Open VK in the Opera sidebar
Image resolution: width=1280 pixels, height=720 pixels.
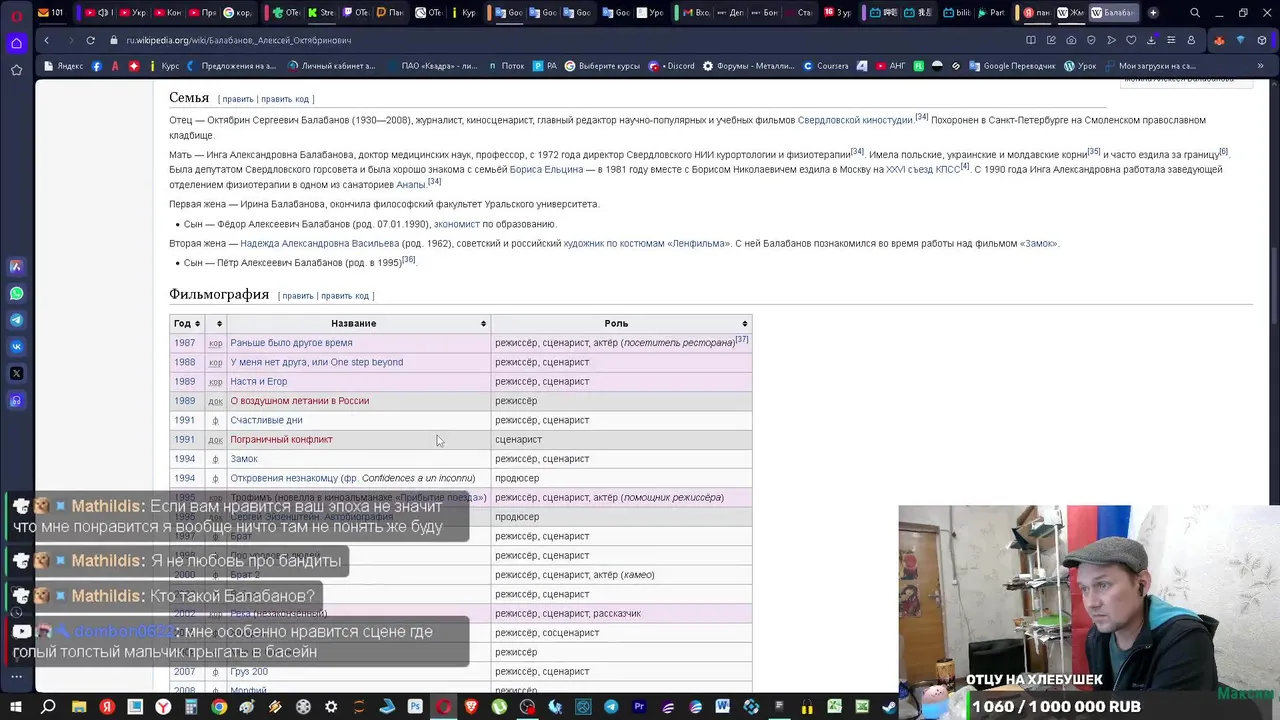[x=16, y=347]
